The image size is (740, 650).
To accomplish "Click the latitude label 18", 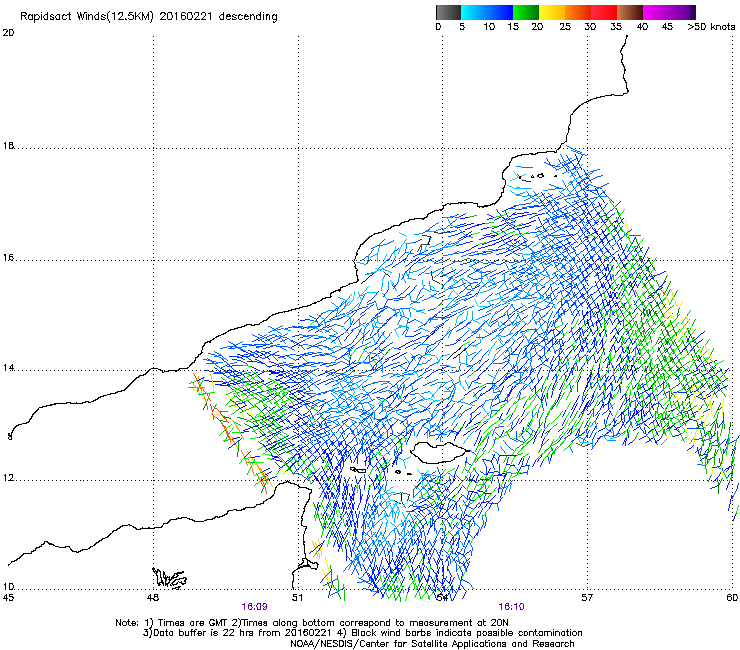I will [8, 146].
